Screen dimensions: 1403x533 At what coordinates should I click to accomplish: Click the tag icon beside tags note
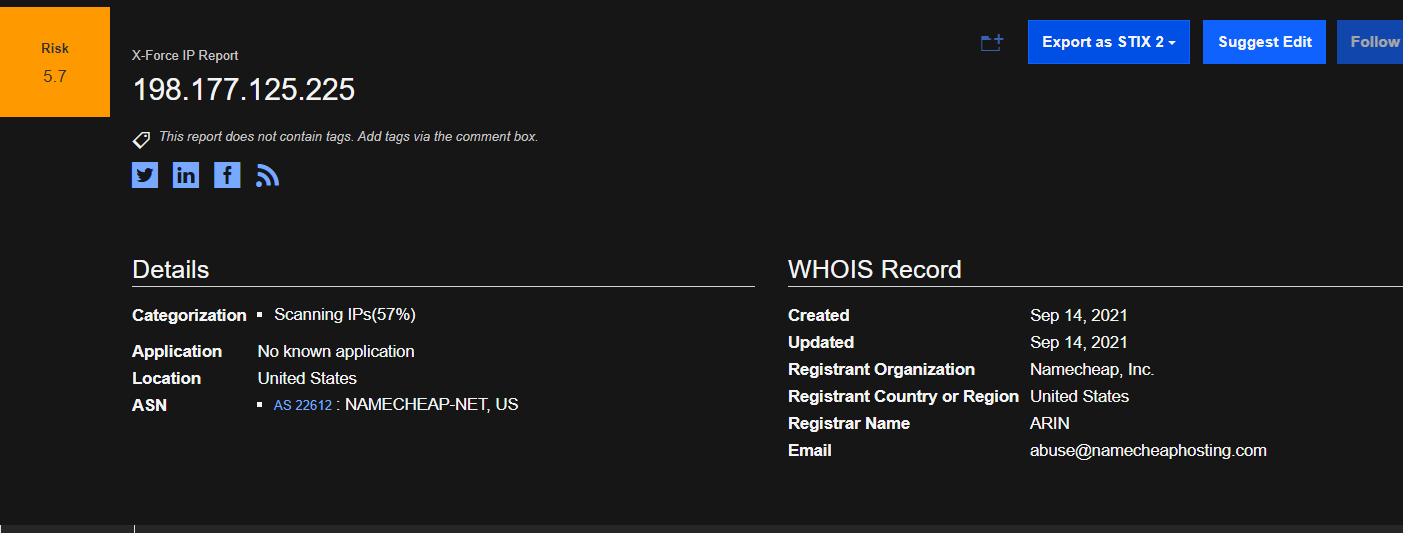point(141,140)
